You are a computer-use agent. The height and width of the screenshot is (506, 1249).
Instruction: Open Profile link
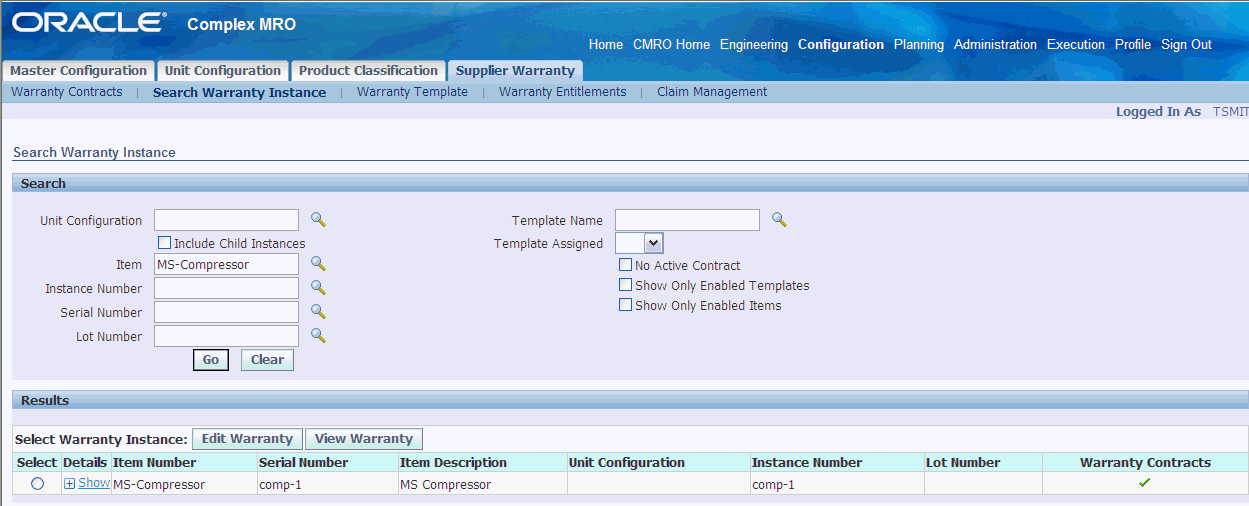point(1133,45)
